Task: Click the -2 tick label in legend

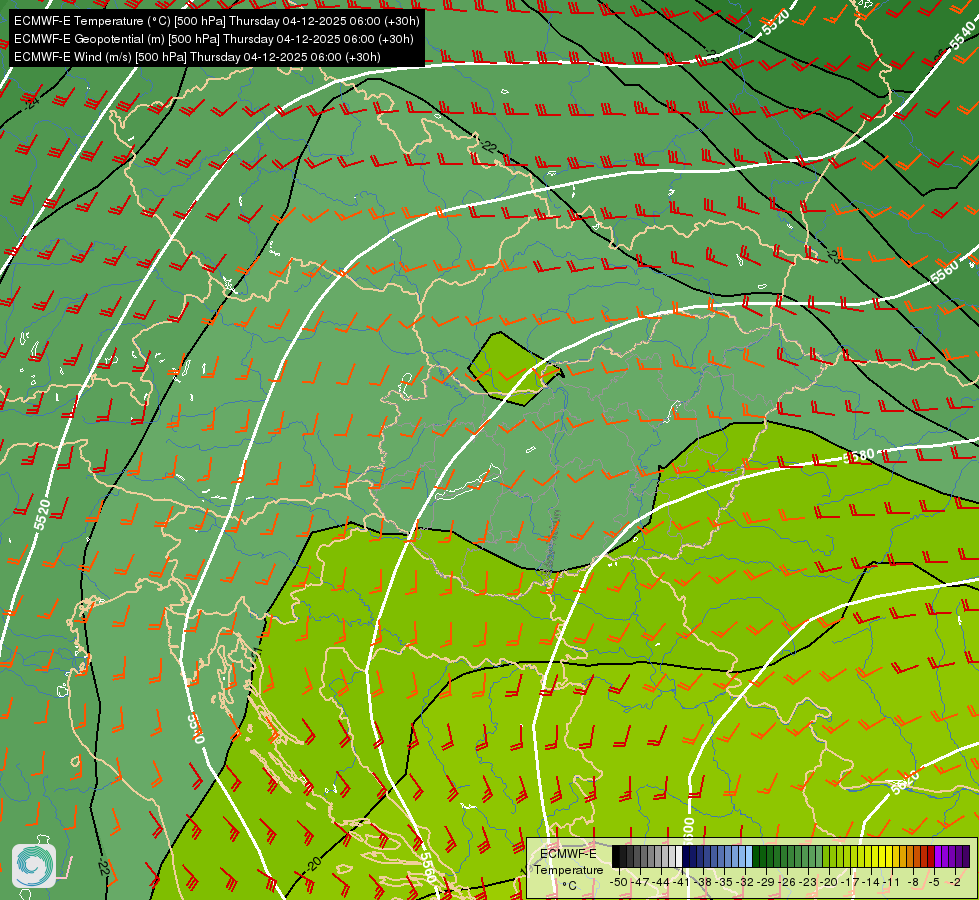Action: (955, 882)
